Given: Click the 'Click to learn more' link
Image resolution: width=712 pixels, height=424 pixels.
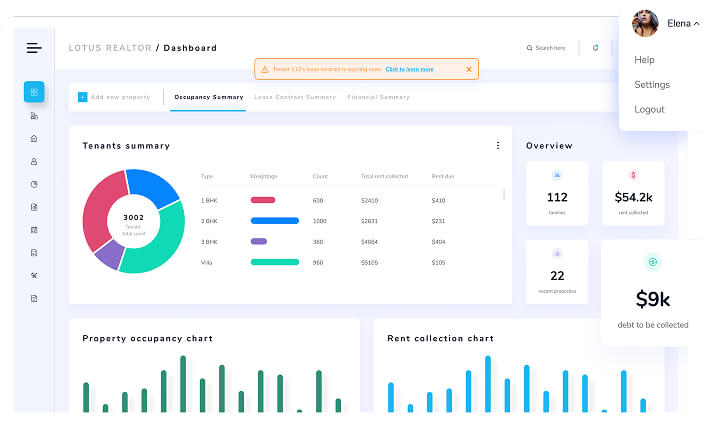Looking at the screenshot, I should tap(409, 69).
